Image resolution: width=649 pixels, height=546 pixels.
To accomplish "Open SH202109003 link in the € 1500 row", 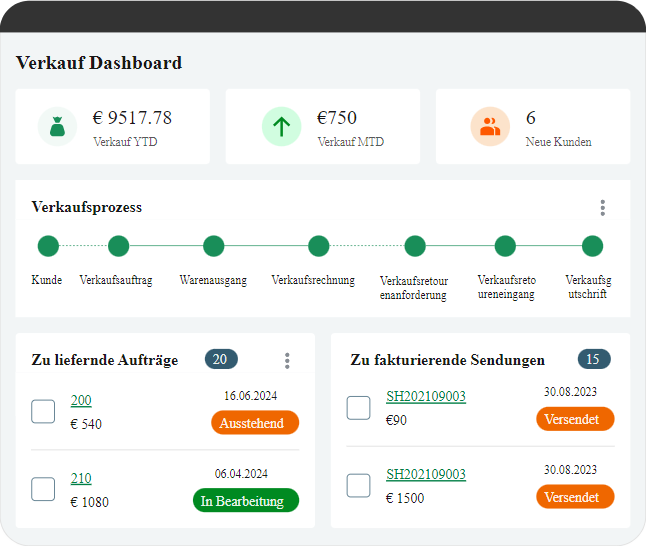I will point(426,474).
